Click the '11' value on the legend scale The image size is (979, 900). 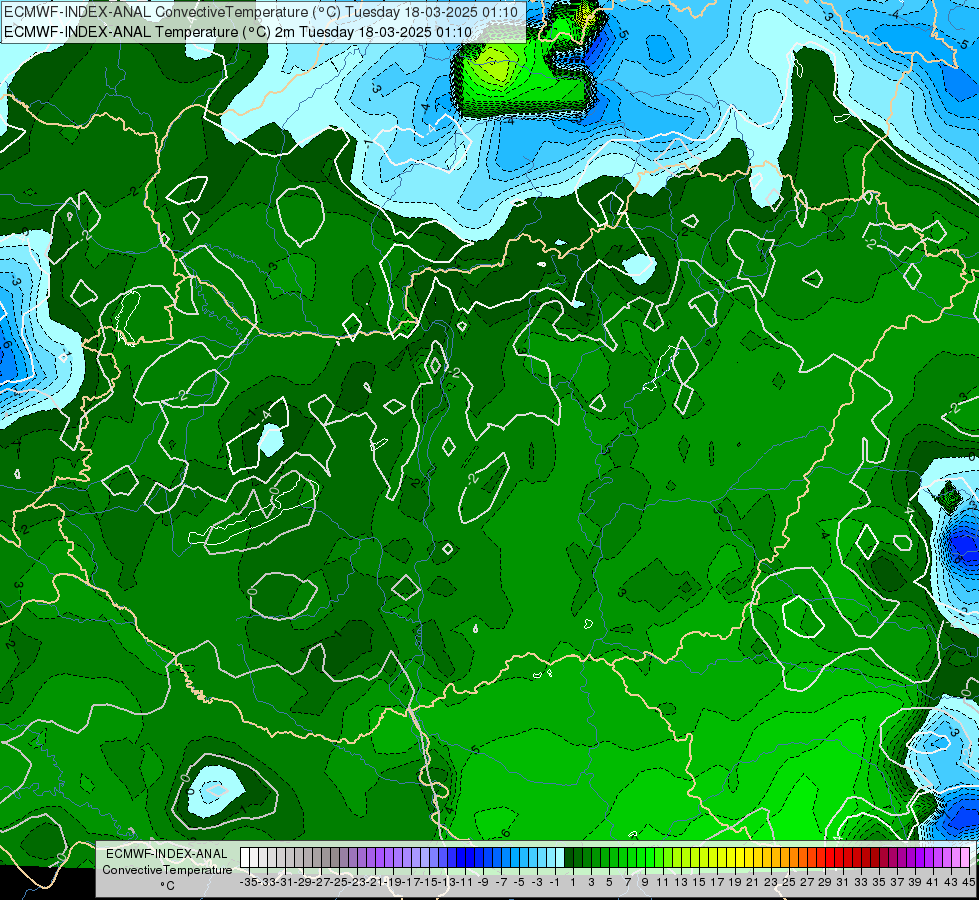click(x=663, y=882)
